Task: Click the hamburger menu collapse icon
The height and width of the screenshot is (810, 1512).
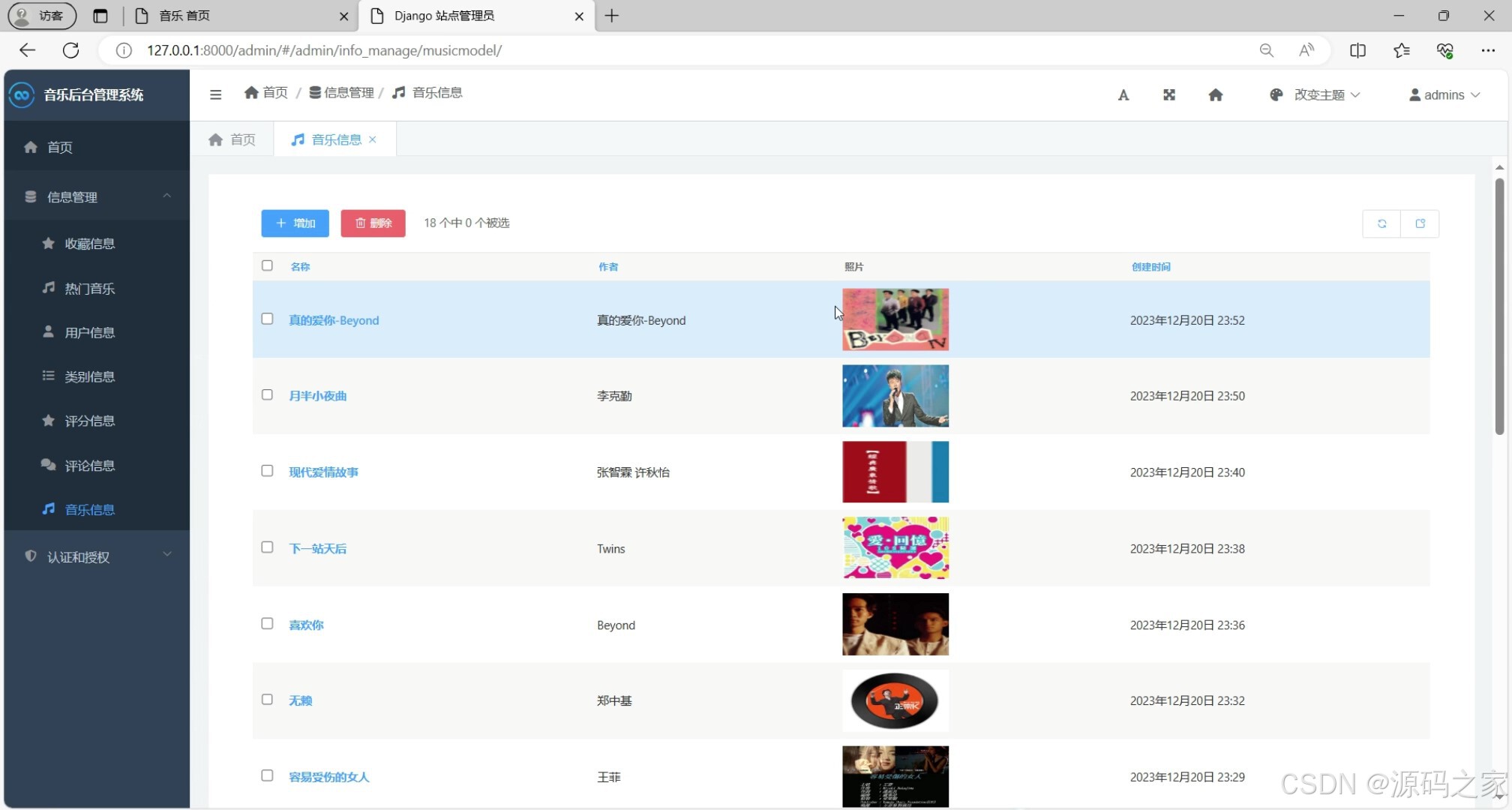Action: coord(215,94)
